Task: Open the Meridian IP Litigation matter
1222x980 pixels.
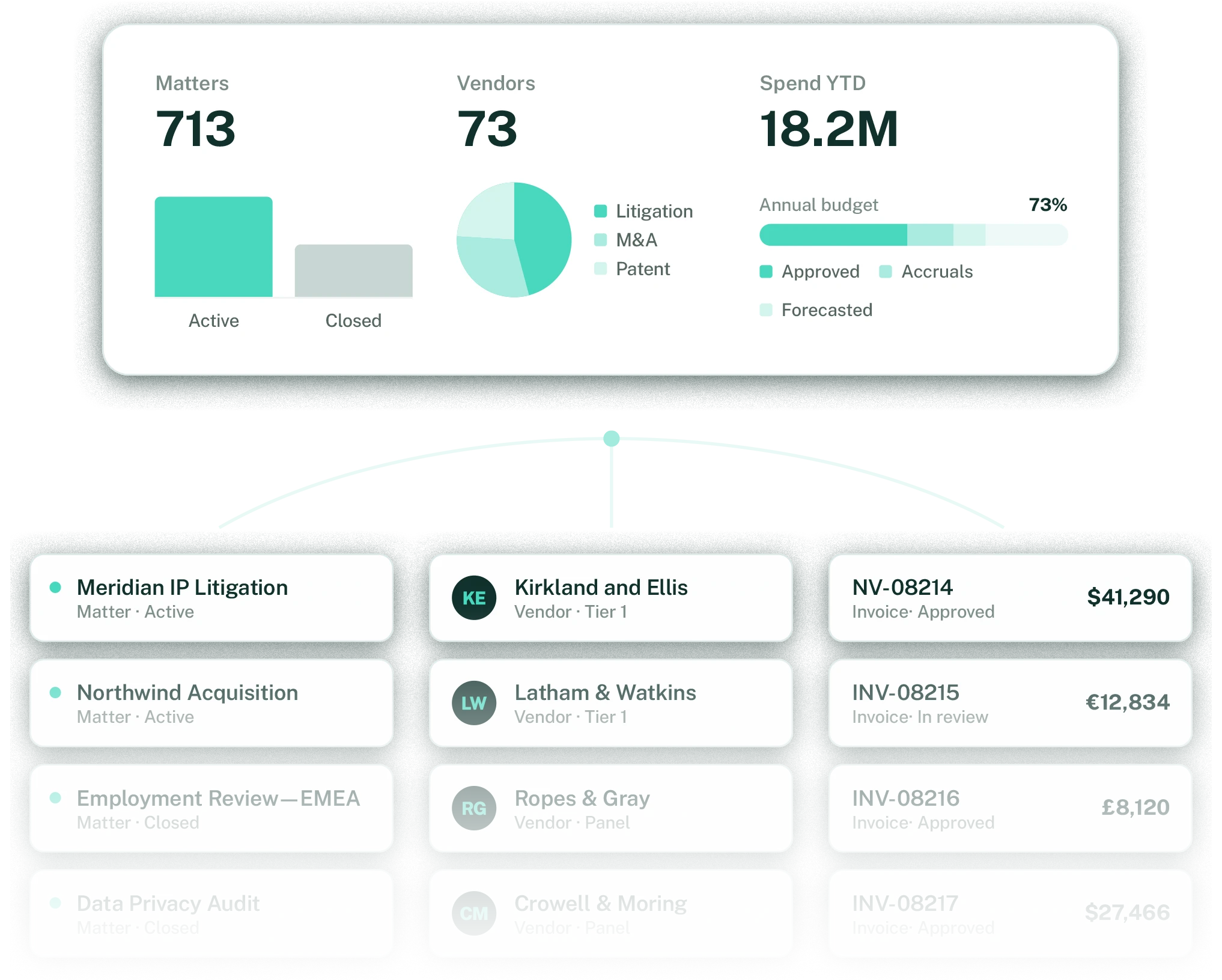Action: tap(211, 598)
